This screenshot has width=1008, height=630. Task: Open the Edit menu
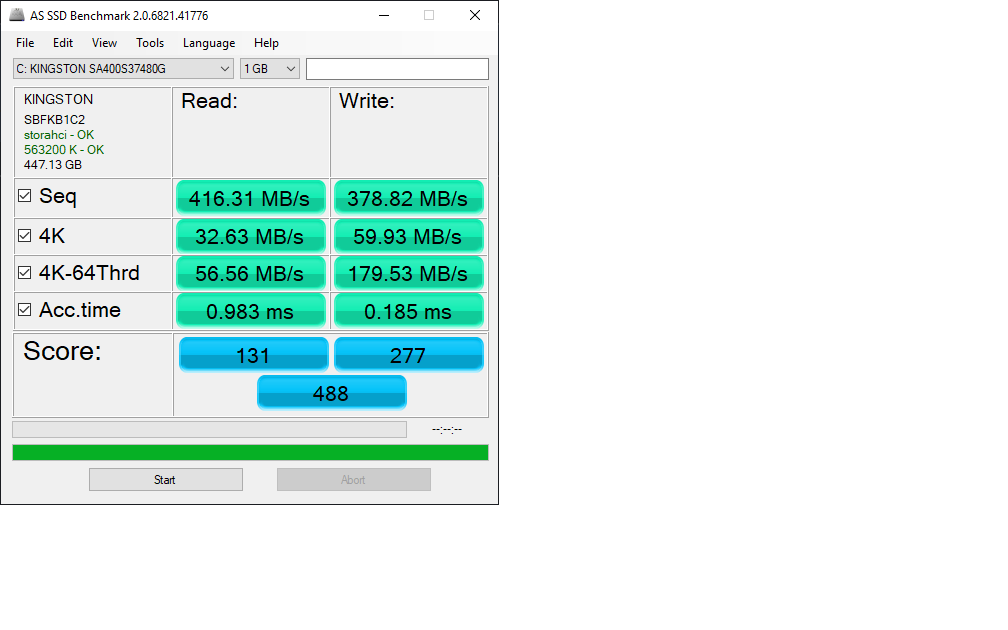[x=63, y=43]
